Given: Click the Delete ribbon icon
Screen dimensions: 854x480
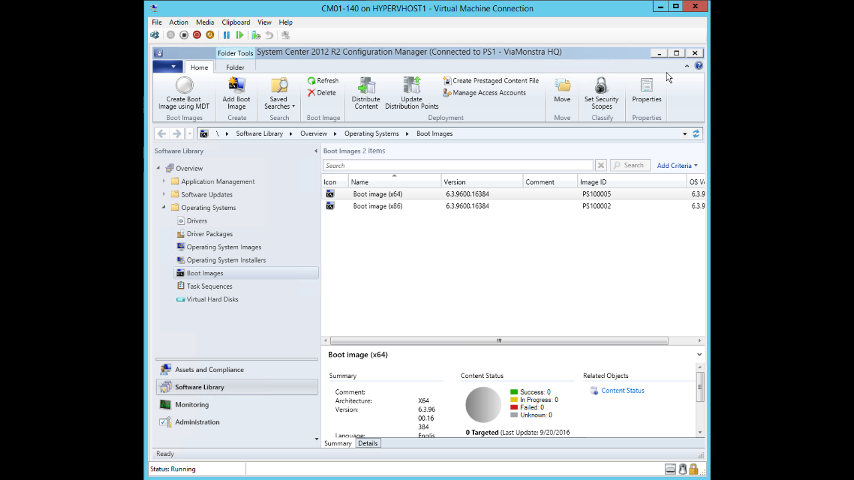Looking at the screenshot, I should pyautogui.click(x=322, y=93).
